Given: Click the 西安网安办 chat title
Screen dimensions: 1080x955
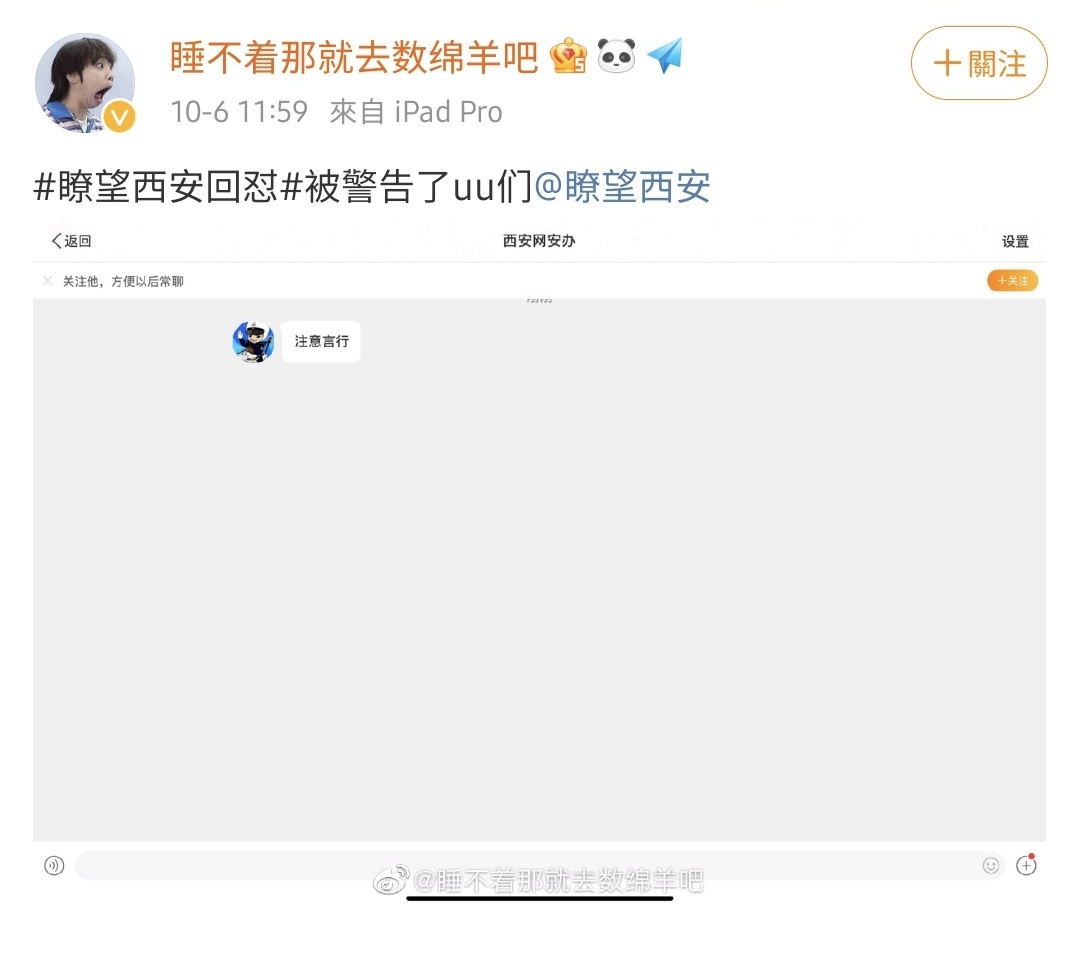Looking at the screenshot, I should [539, 241].
